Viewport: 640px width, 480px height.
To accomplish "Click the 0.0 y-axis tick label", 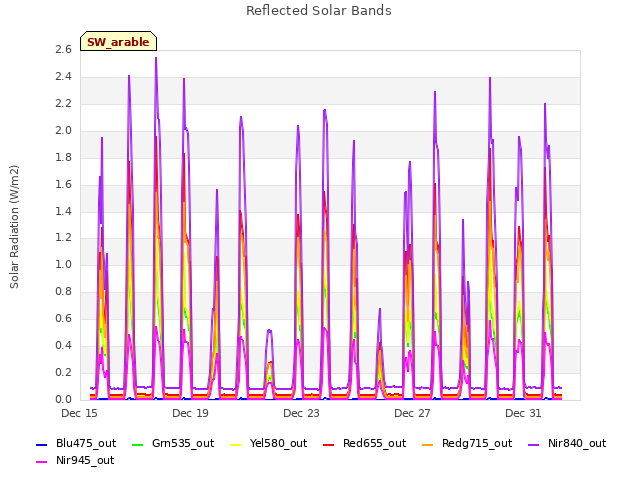I will pyautogui.click(x=64, y=399).
